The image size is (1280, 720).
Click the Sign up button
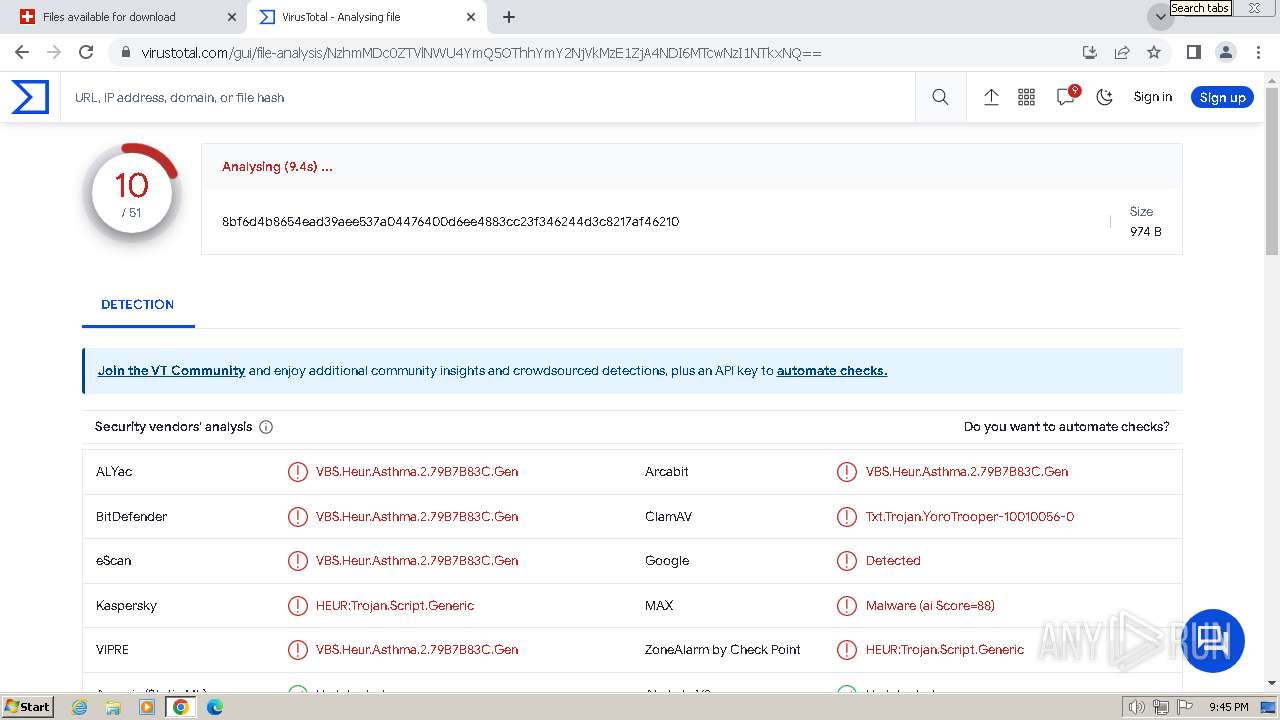pyautogui.click(x=1222, y=97)
